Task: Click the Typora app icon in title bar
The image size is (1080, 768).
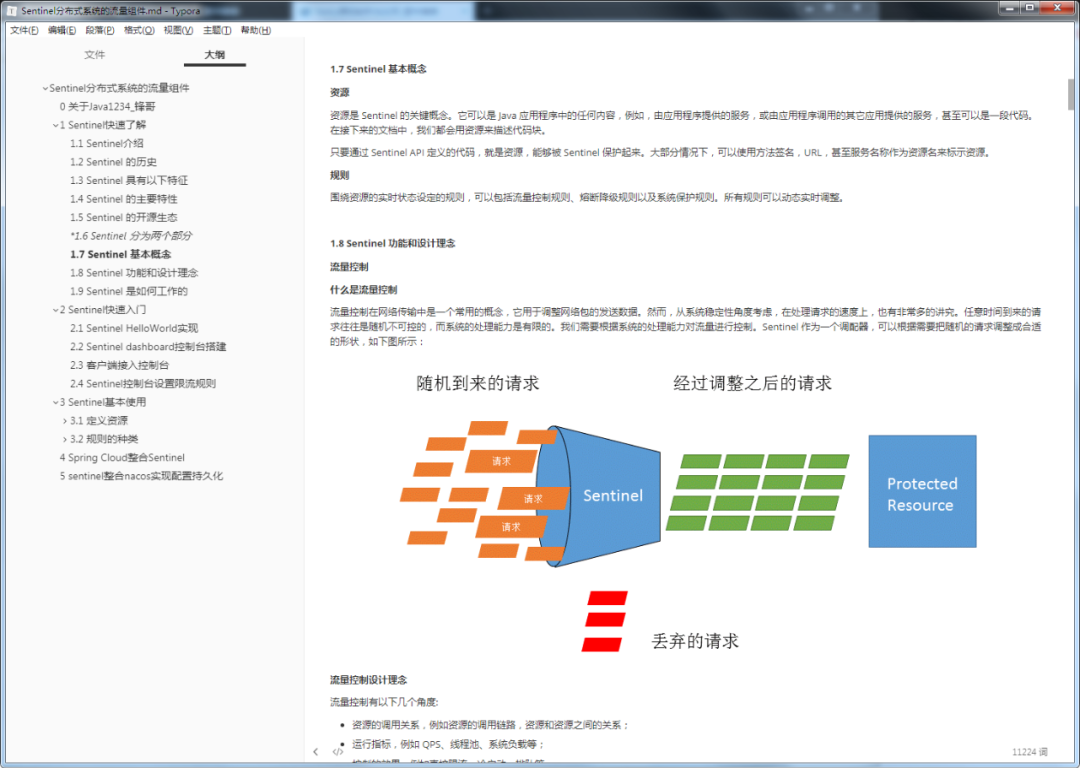Action: coord(12,10)
